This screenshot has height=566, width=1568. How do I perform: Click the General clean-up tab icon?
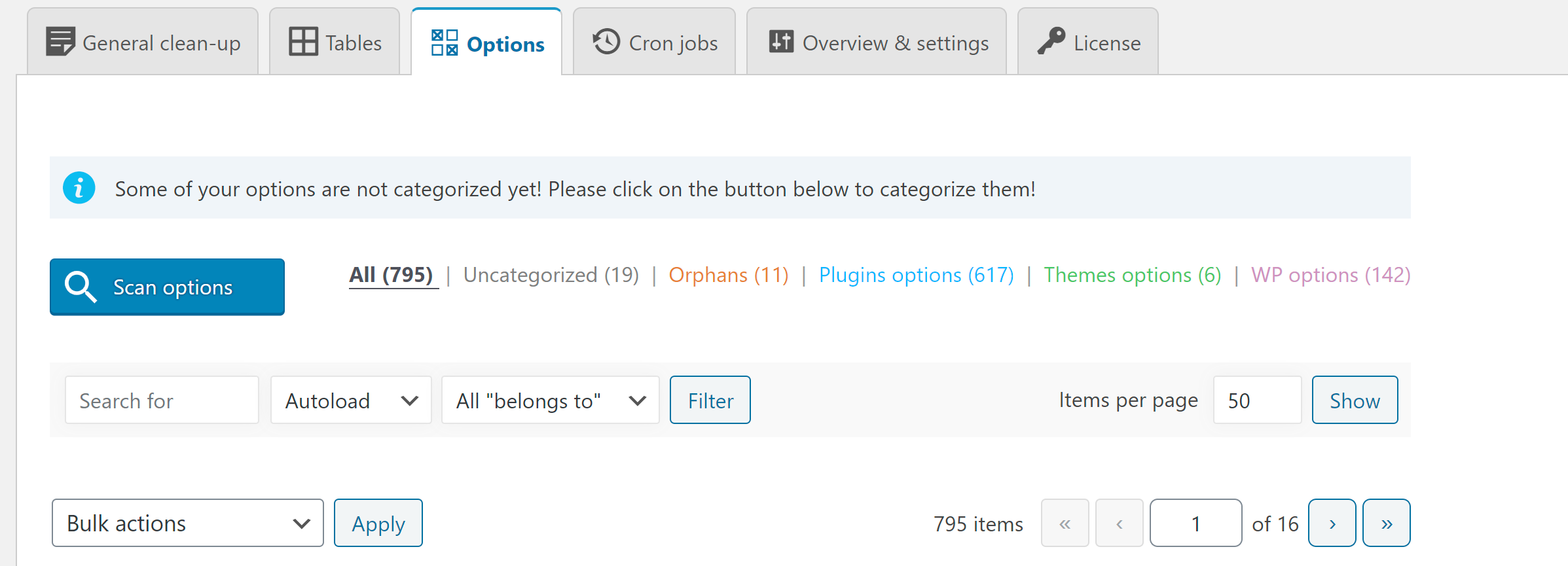click(60, 42)
